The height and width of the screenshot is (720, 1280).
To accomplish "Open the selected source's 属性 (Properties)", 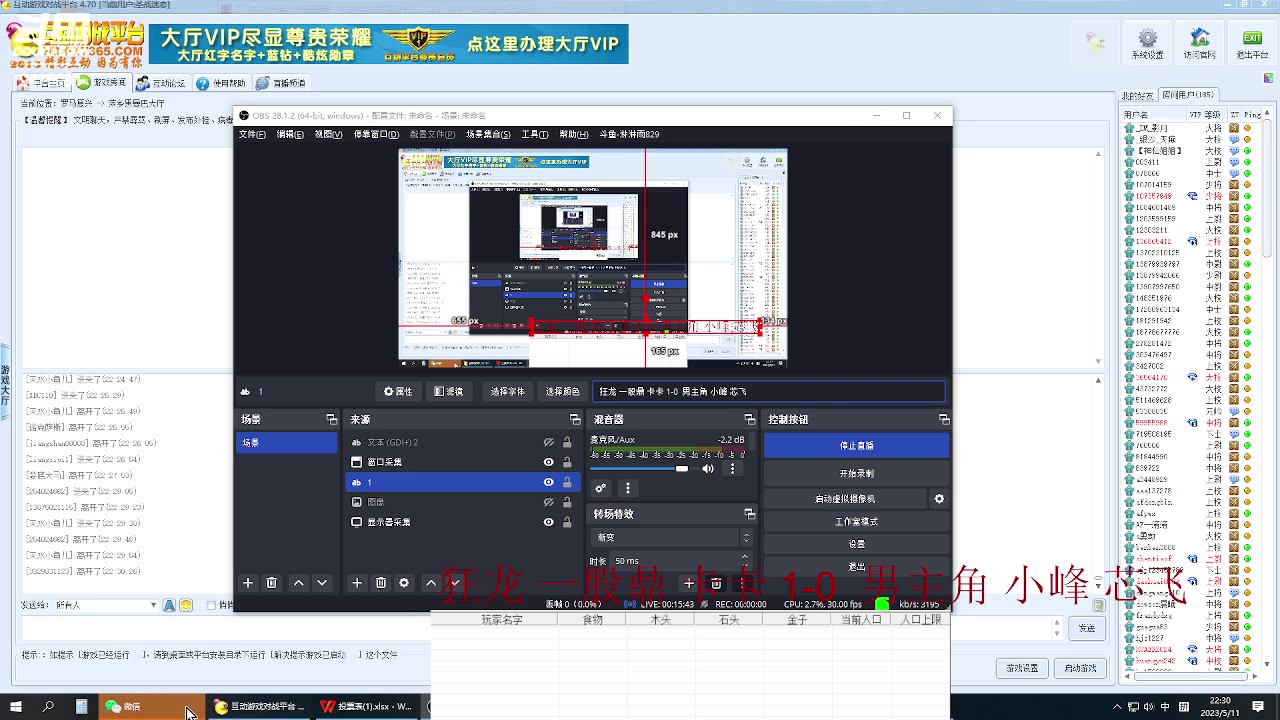I will (397, 391).
